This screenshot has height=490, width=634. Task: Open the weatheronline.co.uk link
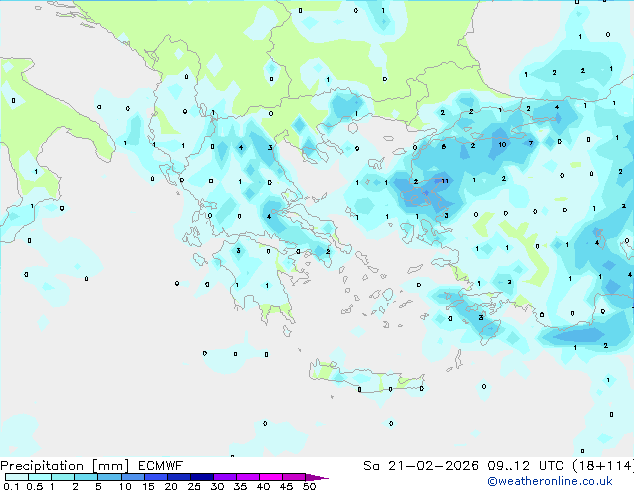pyautogui.click(x=550, y=481)
